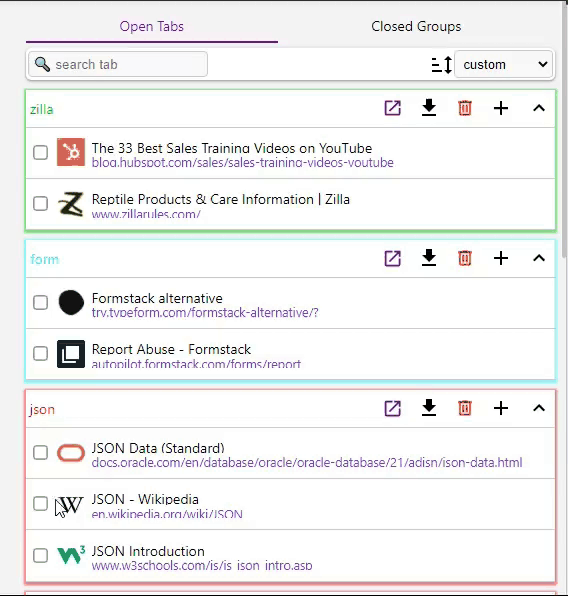
Task: Add a tab to the json group
Action: (x=501, y=409)
